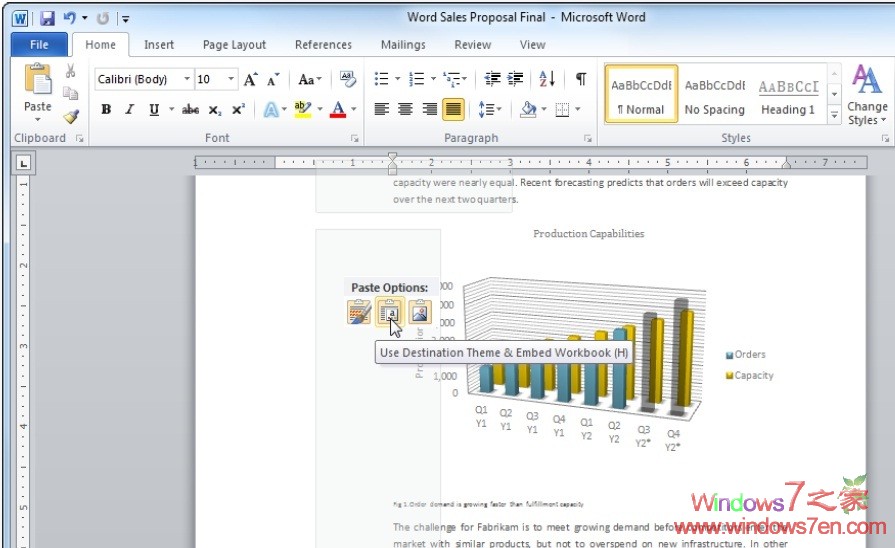Click the red Font Color button
This screenshot has width=895, height=548.
(338, 110)
